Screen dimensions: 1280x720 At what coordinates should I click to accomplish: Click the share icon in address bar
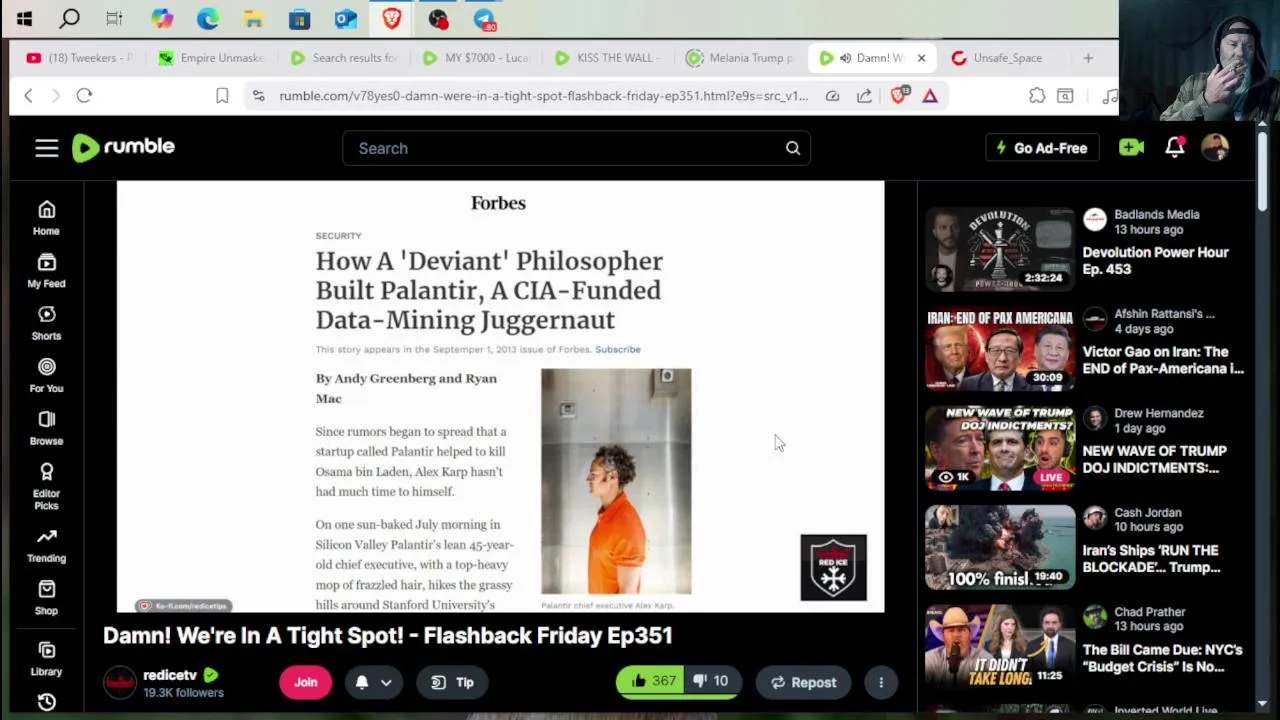[x=864, y=95]
